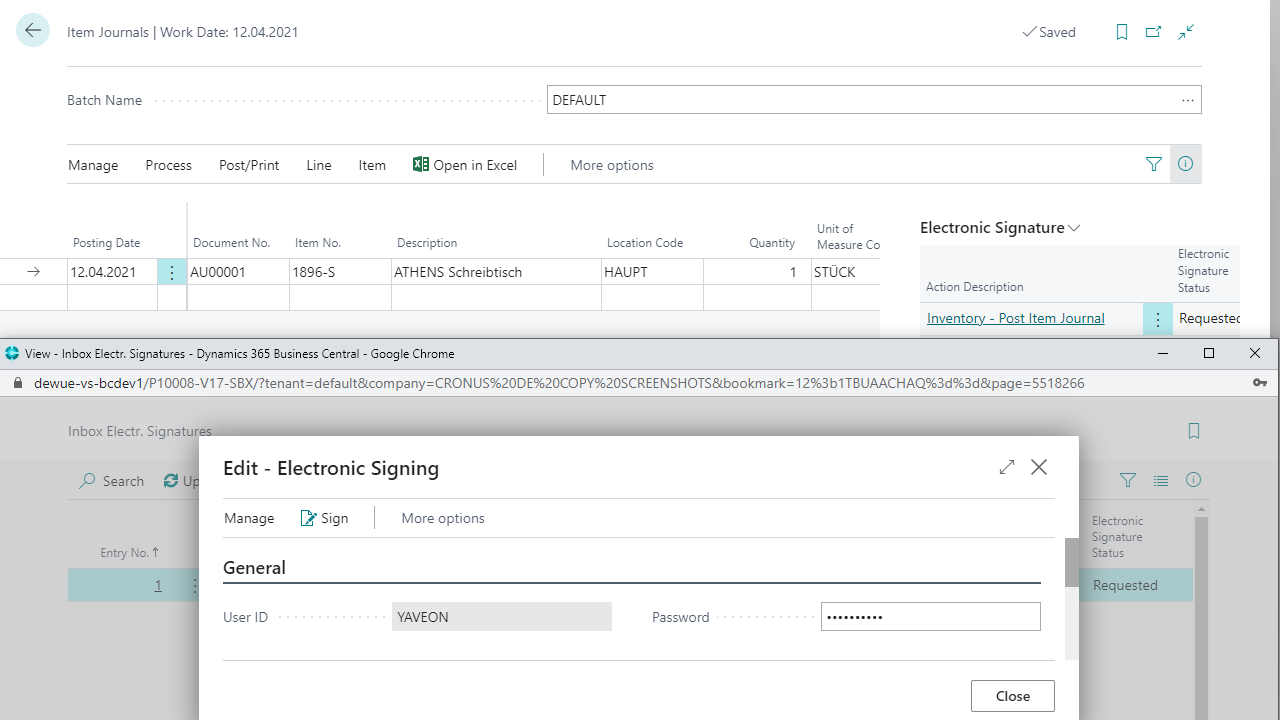Open the Item menu
Viewport: 1280px width, 720px height.
pyautogui.click(x=372, y=165)
